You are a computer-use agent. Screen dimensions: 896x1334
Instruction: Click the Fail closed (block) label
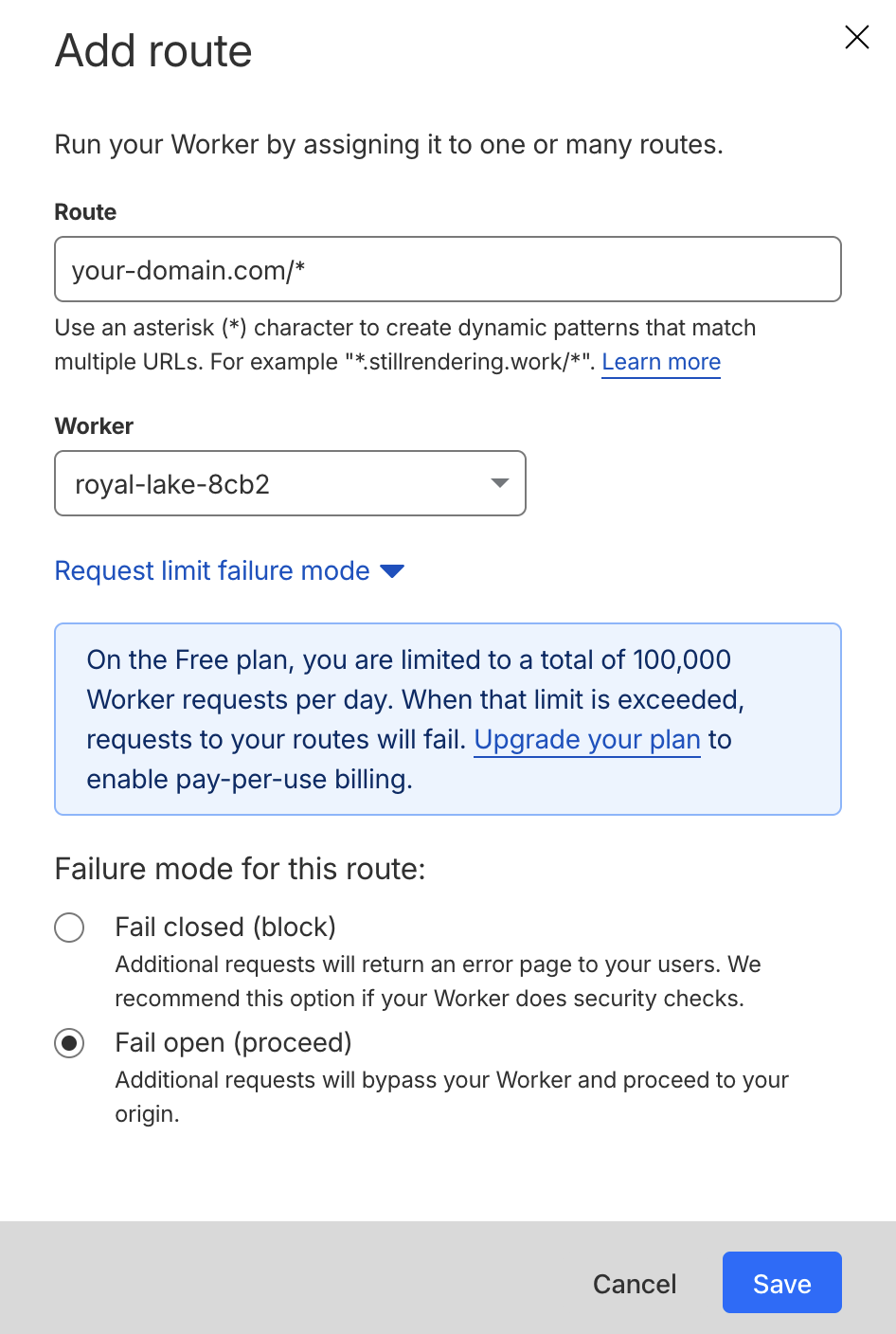(225, 928)
